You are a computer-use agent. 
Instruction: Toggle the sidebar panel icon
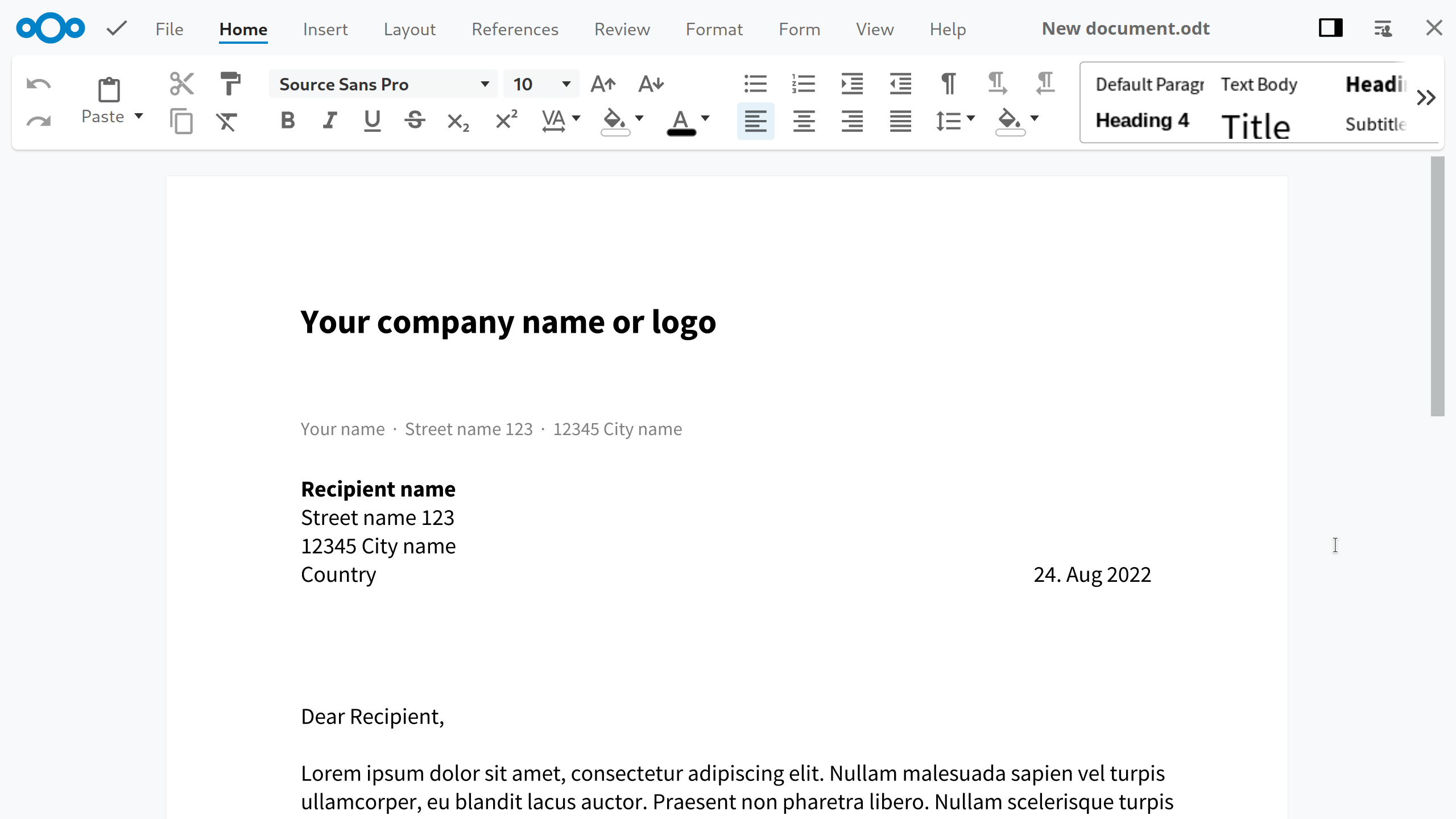[1330, 28]
